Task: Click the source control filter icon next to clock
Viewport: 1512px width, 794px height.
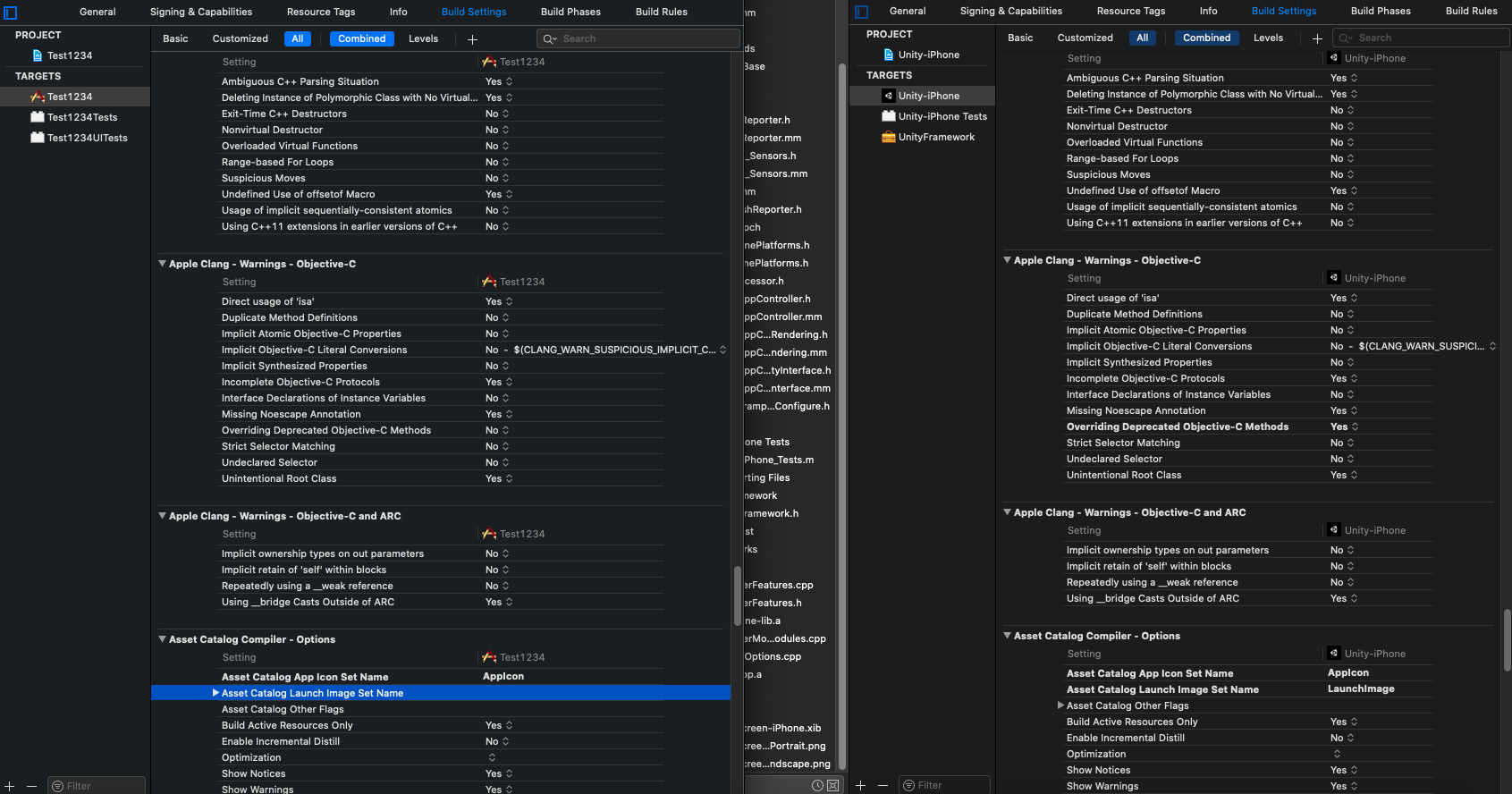Action: (x=832, y=785)
